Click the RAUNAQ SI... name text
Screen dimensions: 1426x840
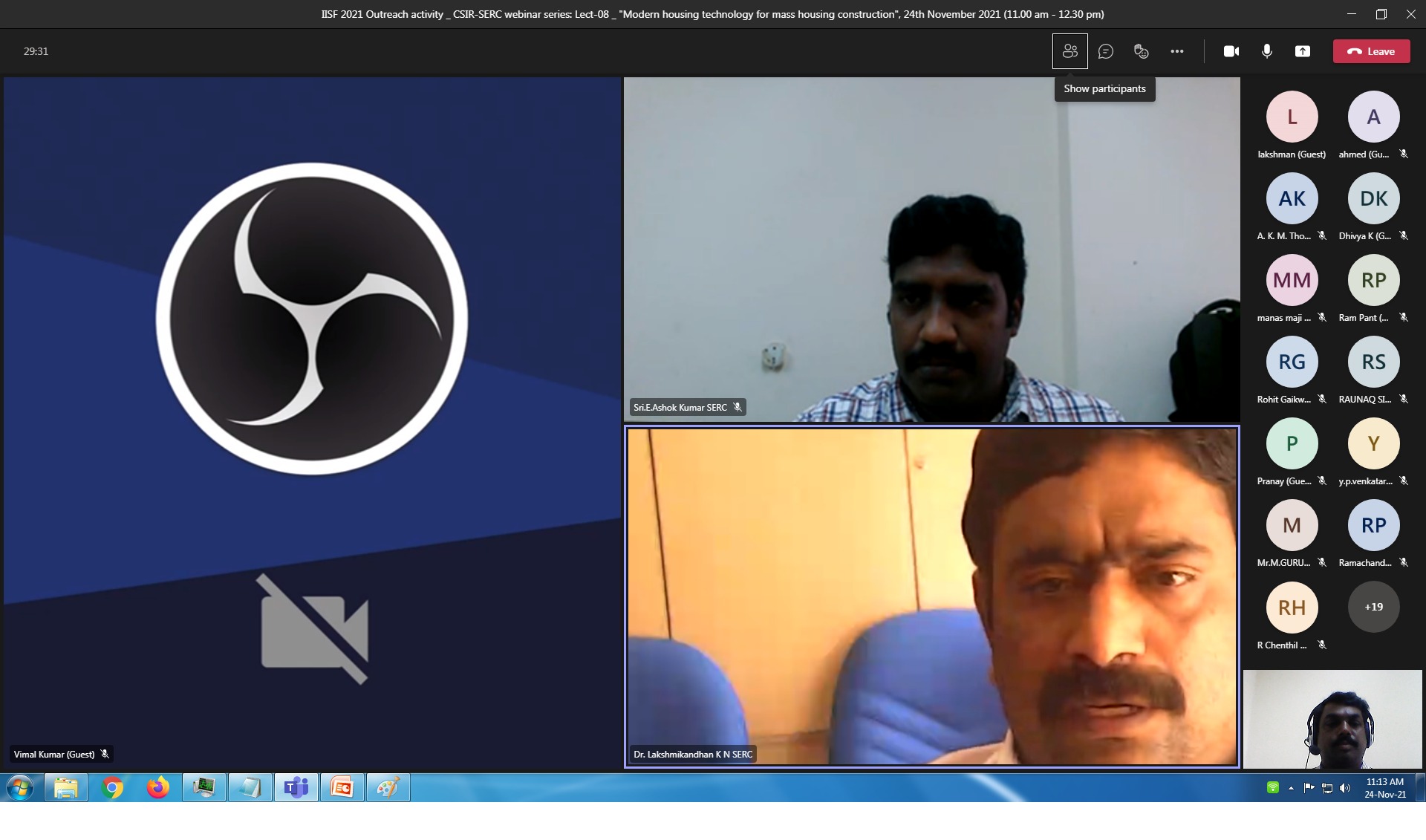1365,400
